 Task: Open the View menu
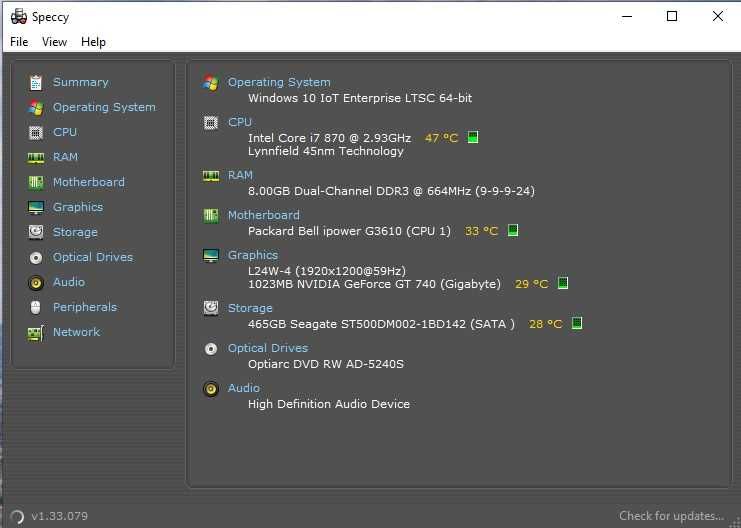click(54, 42)
